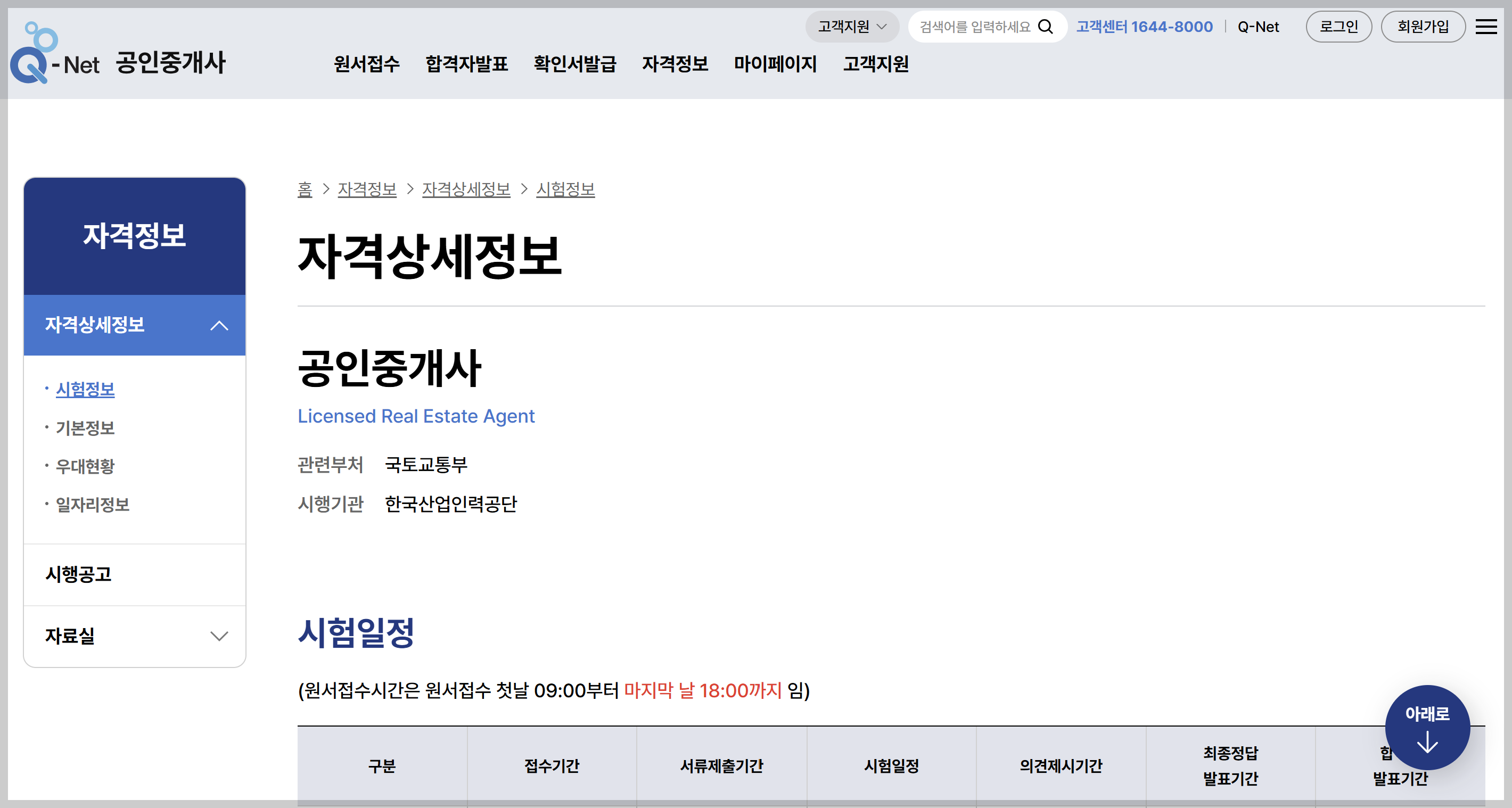Click the 회원가입 button
Image resolution: width=1512 pixels, height=808 pixels.
click(x=1423, y=27)
